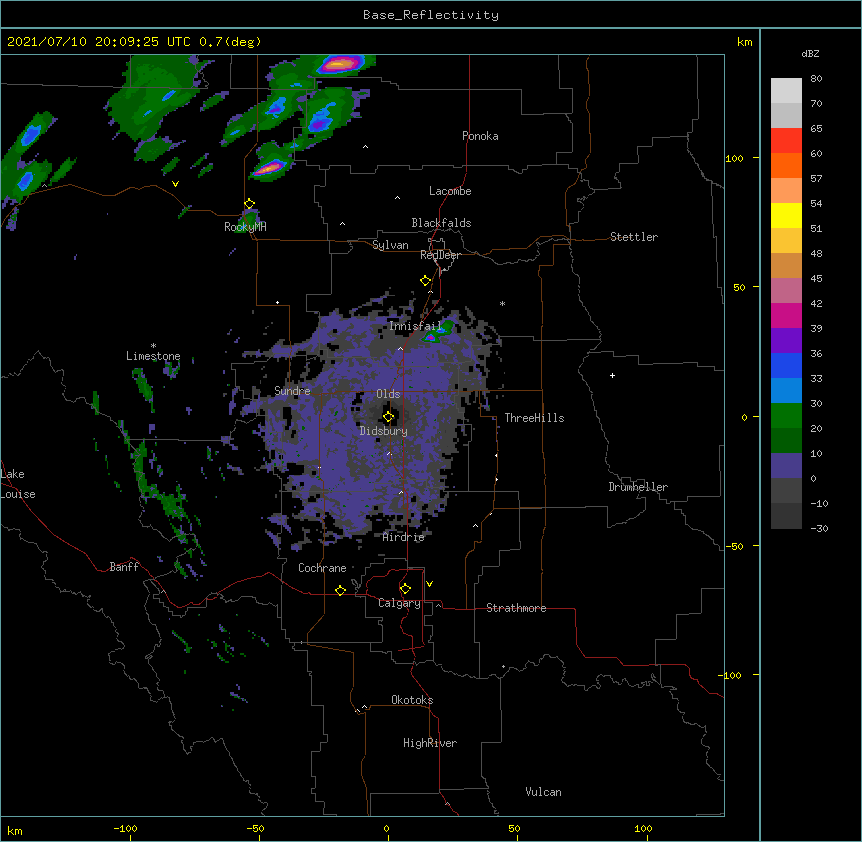
Task: Click the Ponoka town label
Action: [x=480, y=136]
